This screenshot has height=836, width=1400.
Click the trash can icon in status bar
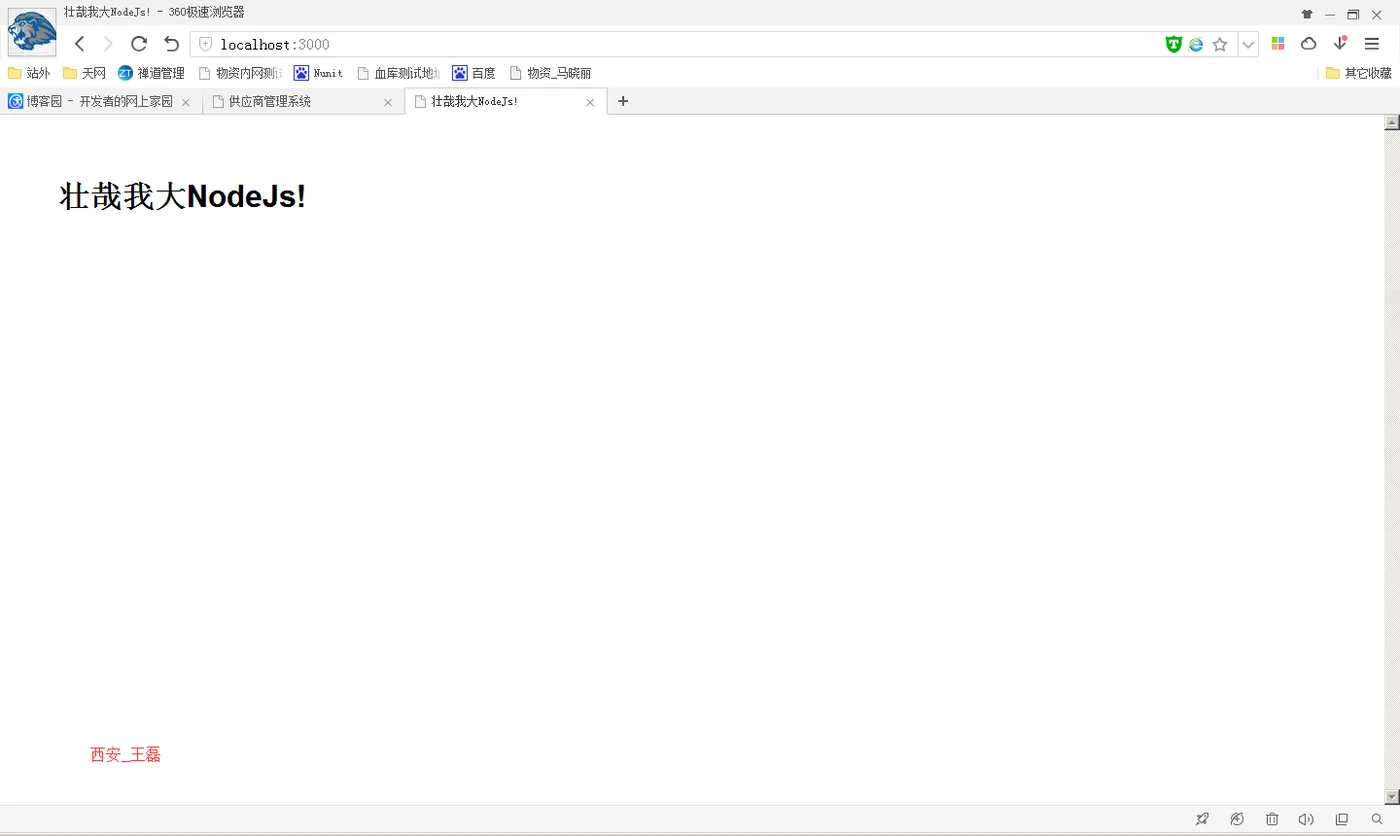point(1272,819)
